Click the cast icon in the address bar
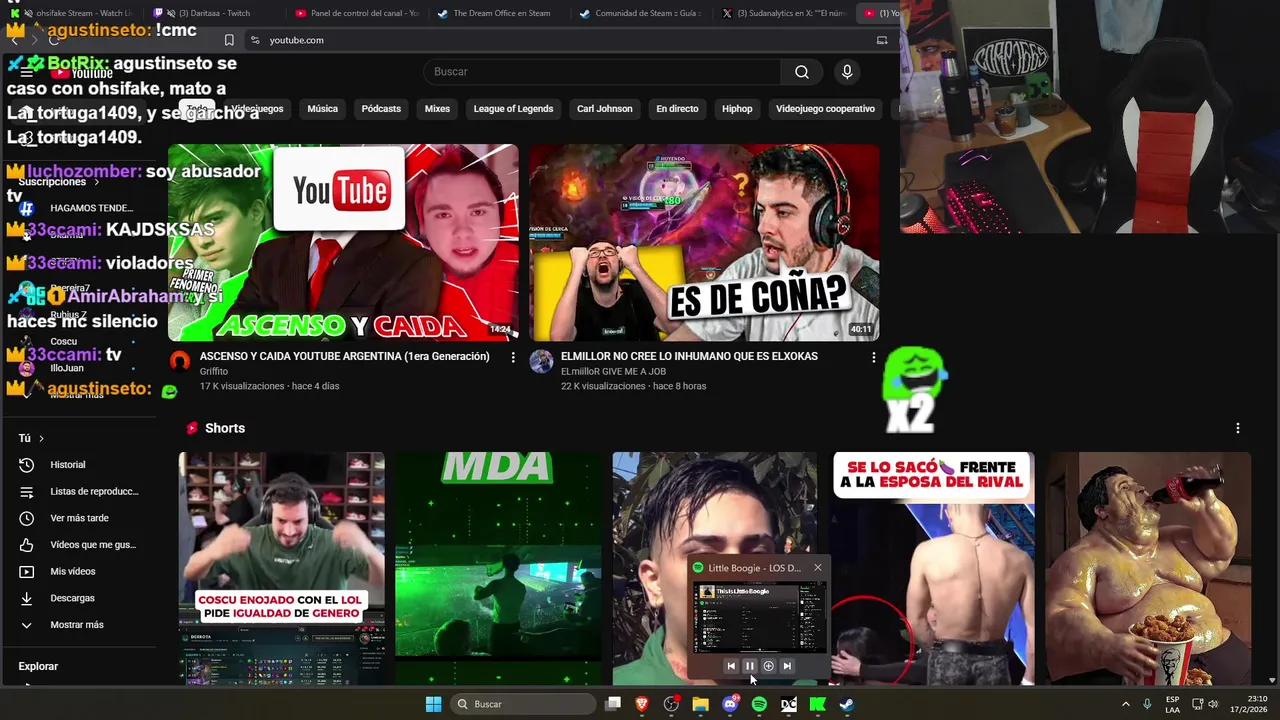Viewport: 1280px width, 720px height. 882,40
